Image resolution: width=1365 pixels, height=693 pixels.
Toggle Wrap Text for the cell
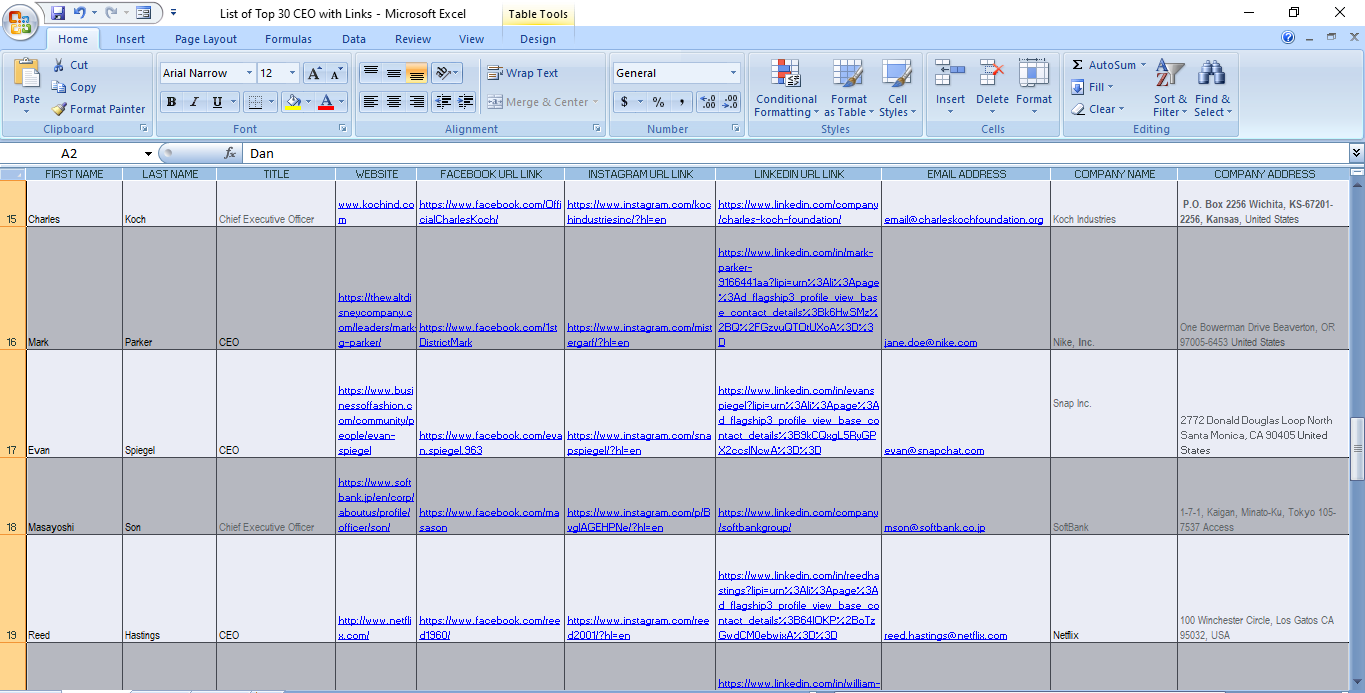click(x=523, y=73)
